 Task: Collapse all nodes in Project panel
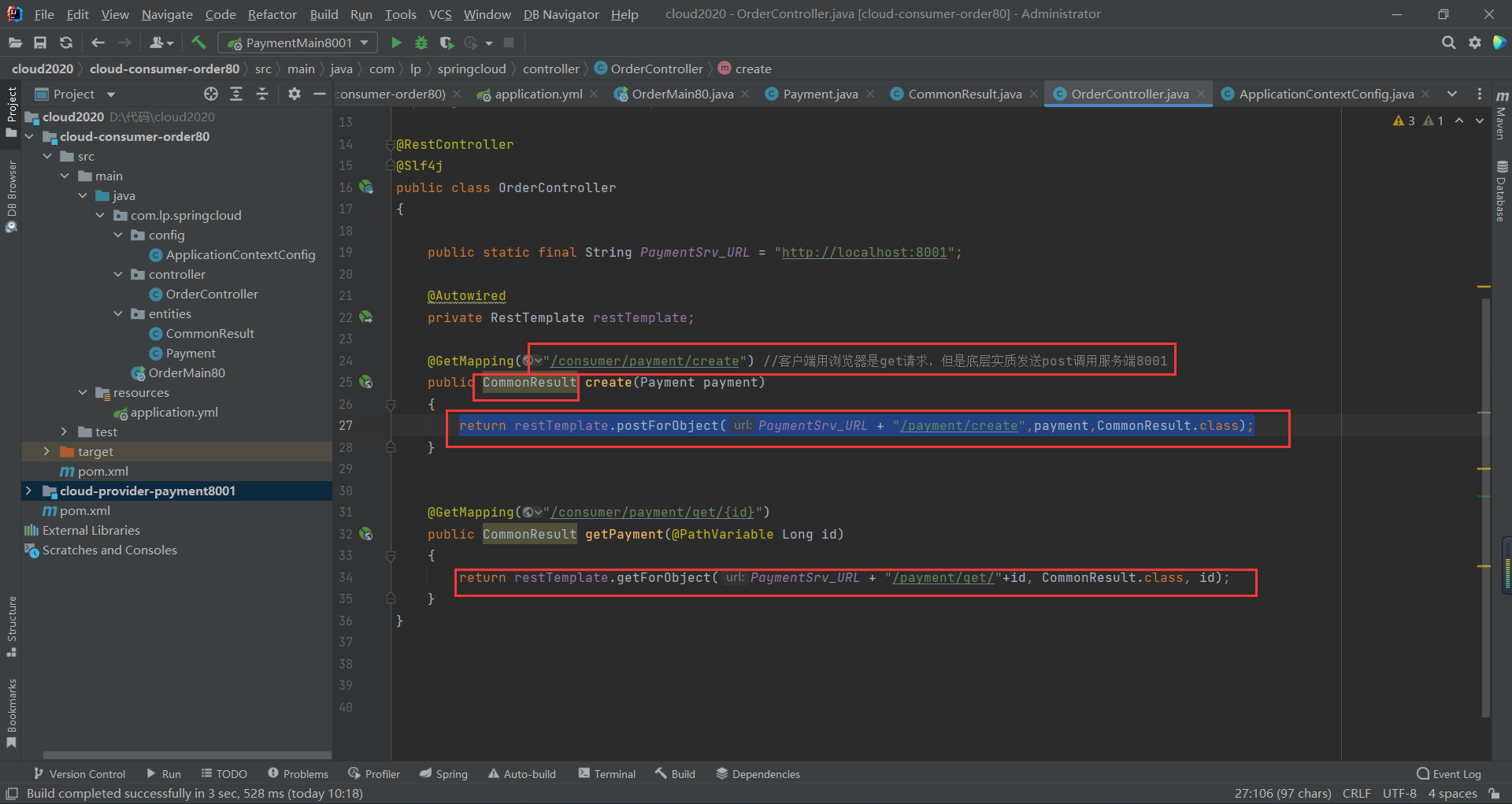[x=262, y=94]
